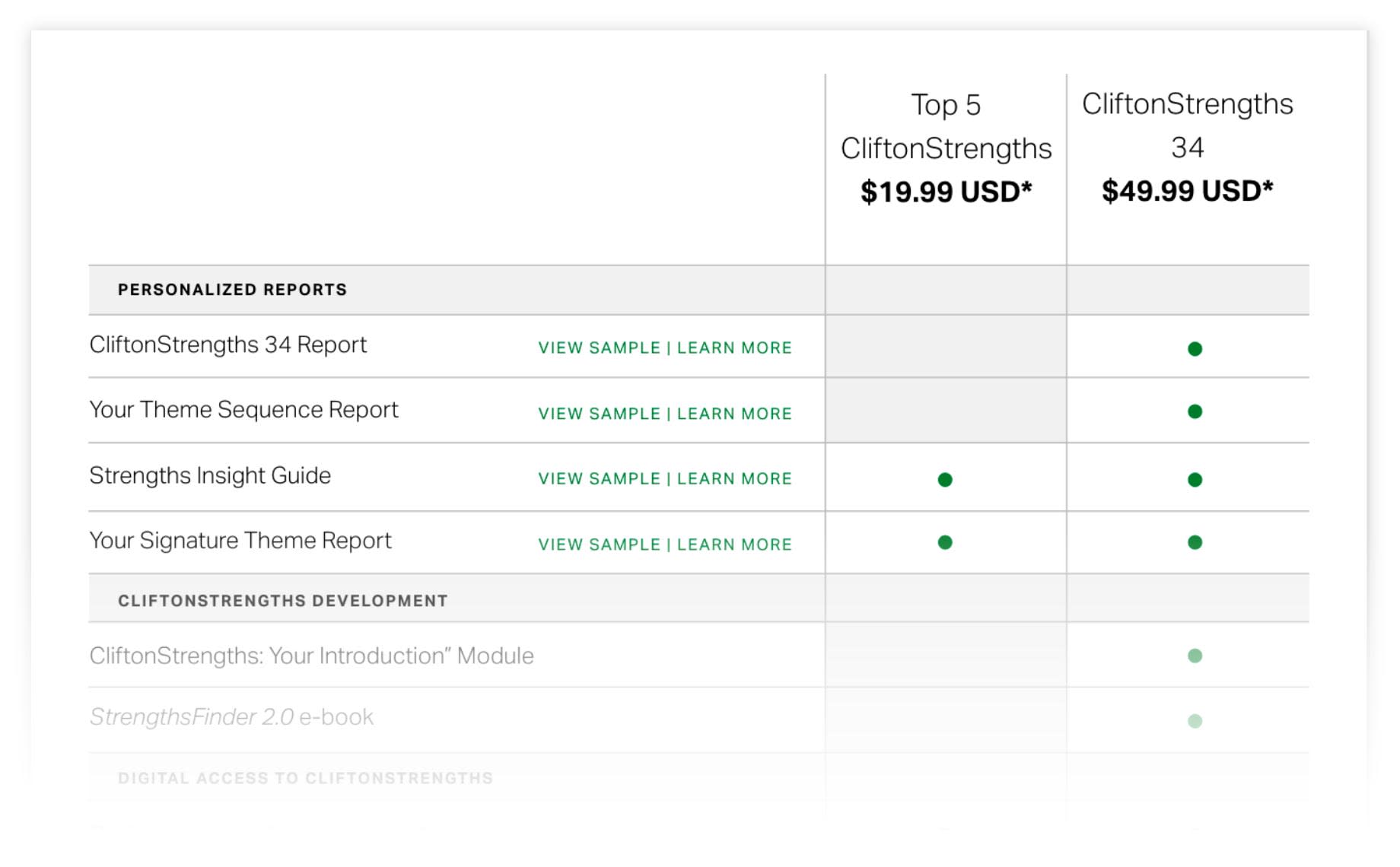
Task: Click the Strengths Insight Guide label
Action: point(210,475)
